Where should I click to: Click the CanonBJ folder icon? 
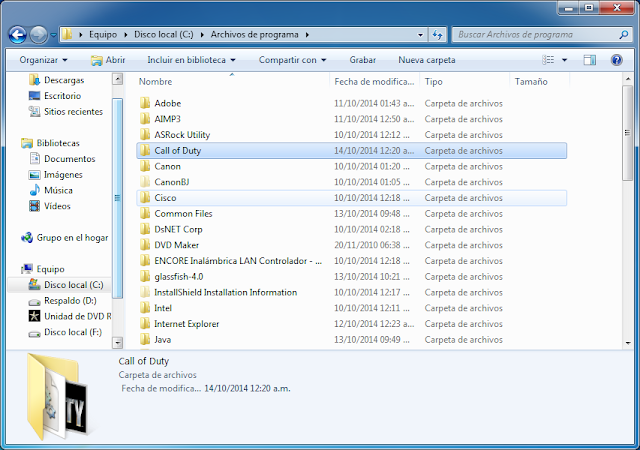coord(145,182)
